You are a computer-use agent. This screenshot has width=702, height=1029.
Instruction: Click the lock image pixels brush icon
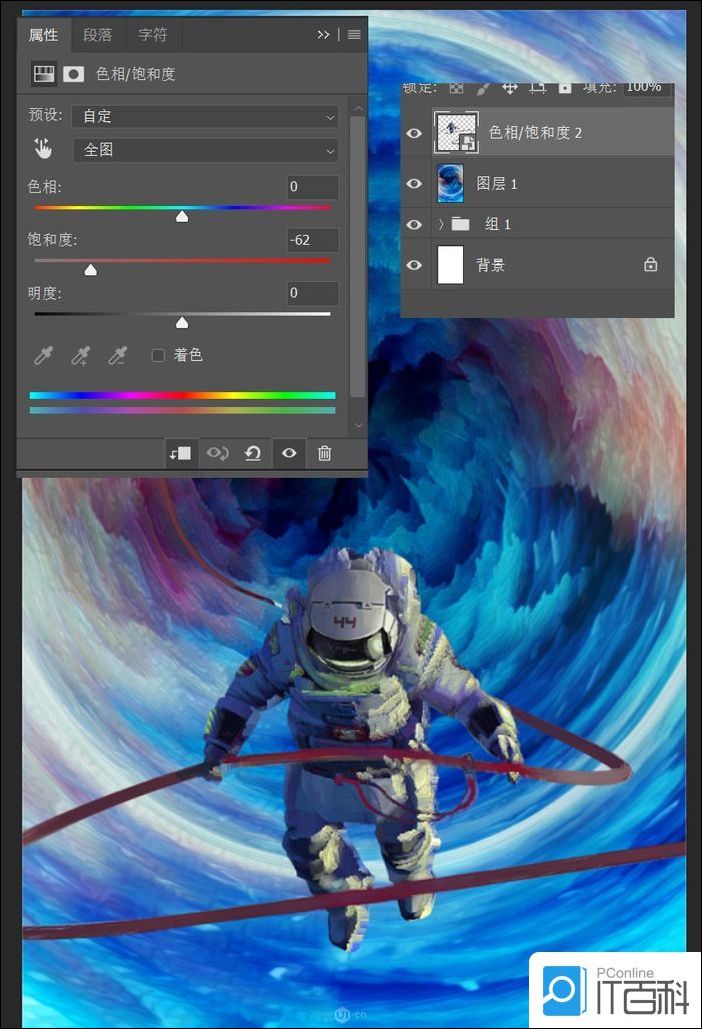tap(483, 89)
